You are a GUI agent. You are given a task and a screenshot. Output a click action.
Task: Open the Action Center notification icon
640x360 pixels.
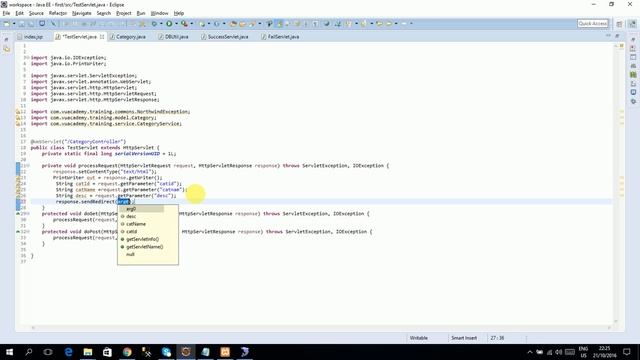pyautogui.click(x=627, y=352)
